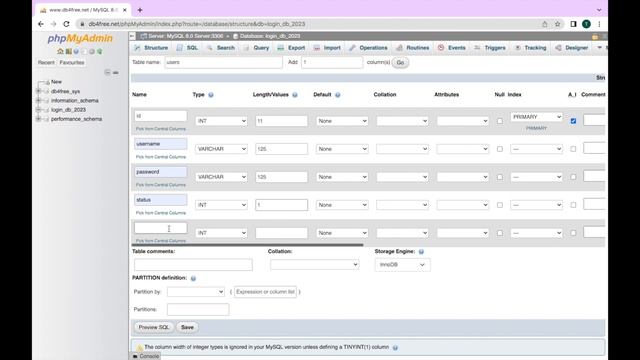This screenshot has height=360, width=640.
Task: Open the Designer tab
Action: [x=571, y=48]
